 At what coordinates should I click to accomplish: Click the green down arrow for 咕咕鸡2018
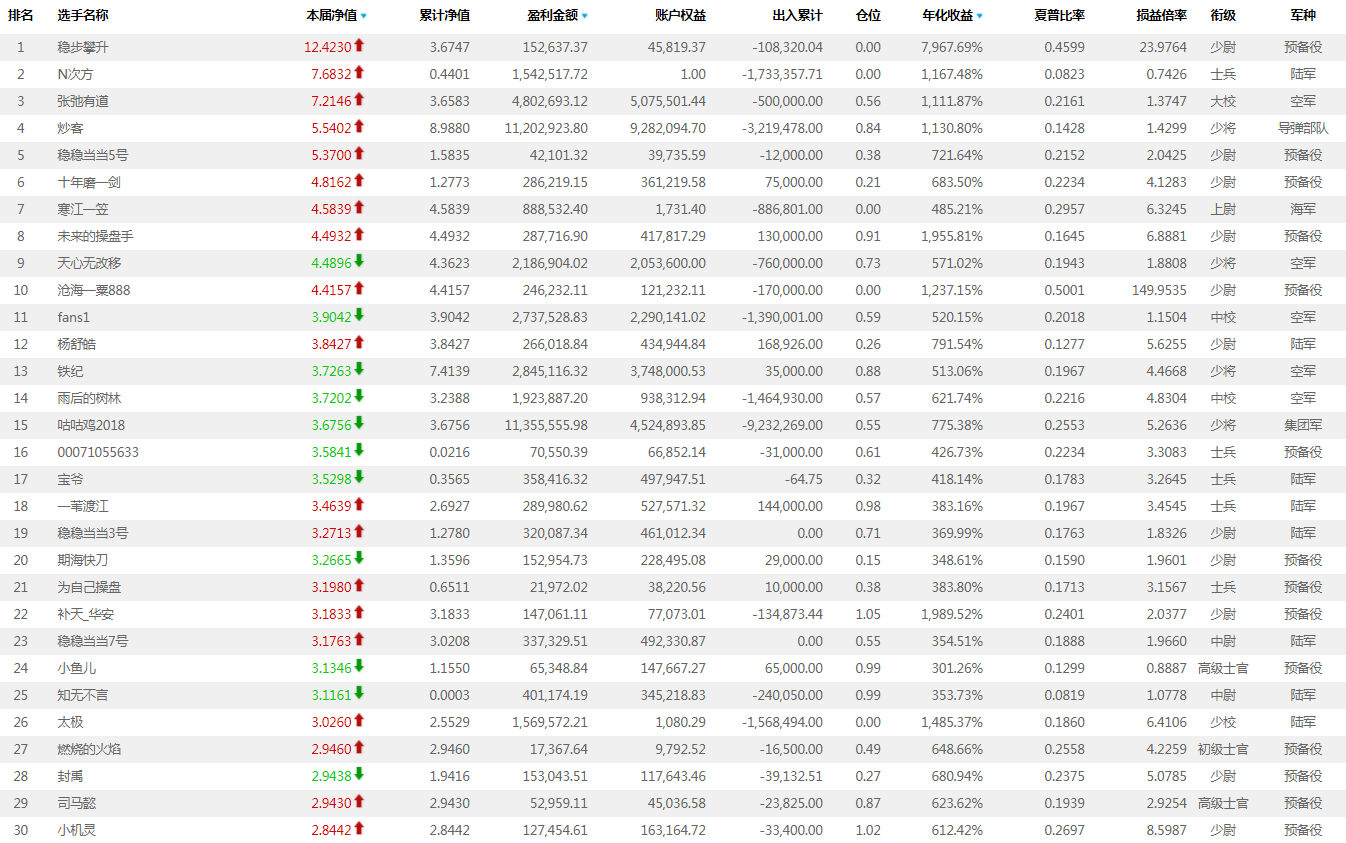(359, 424)
